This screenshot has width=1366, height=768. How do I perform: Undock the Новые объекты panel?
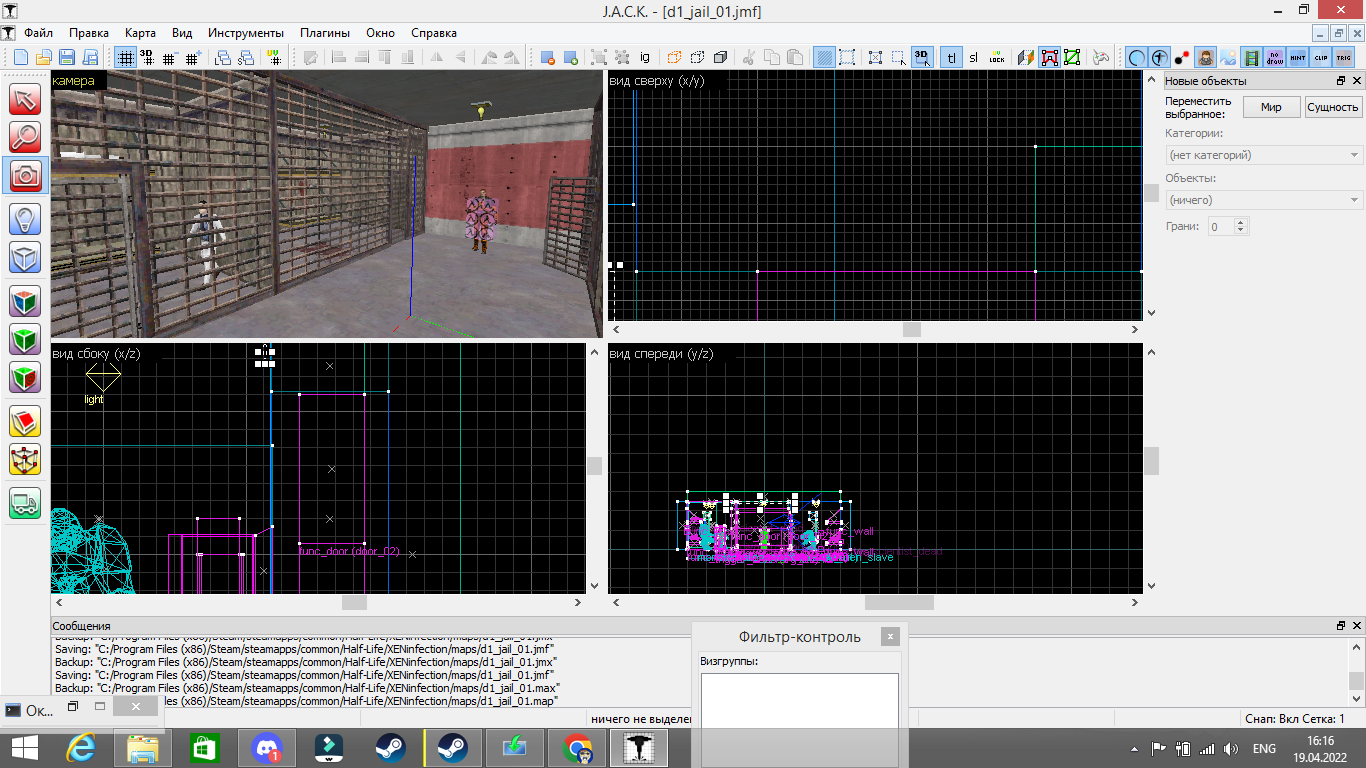coord(1341,81)
